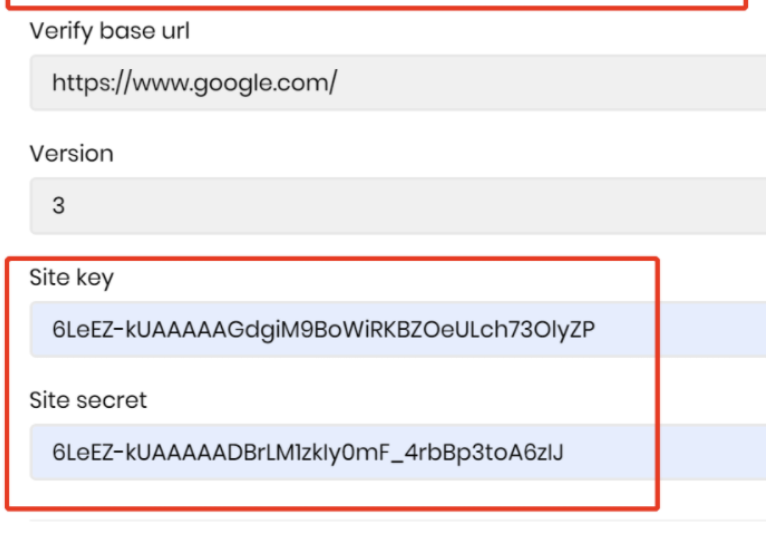Click site key text starting 6LeEZ-kUAAAAAGdgiM9
766x534 pixels.
click(x=323, y=329)
